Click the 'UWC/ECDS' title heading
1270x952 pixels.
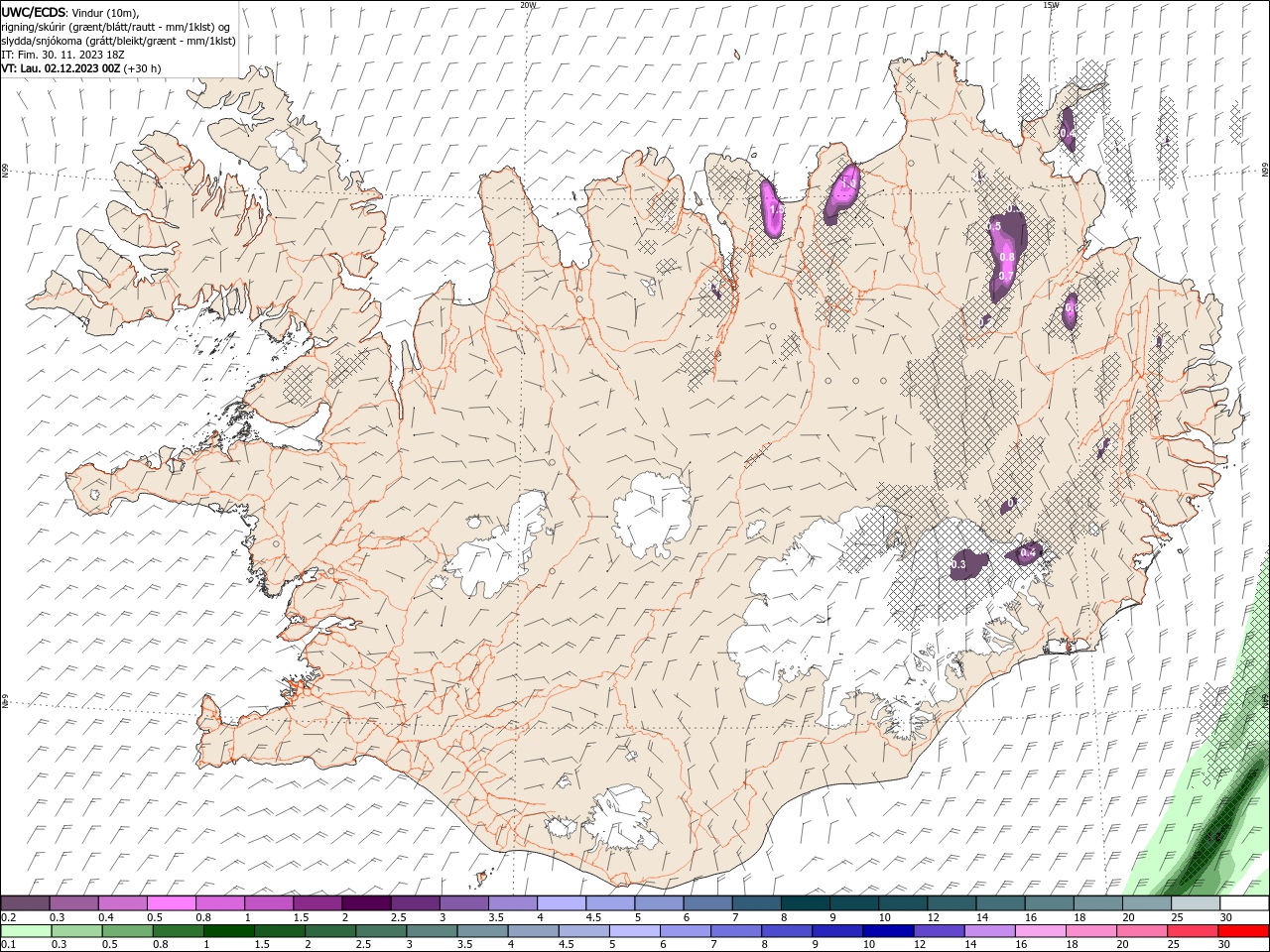[33, 11]
